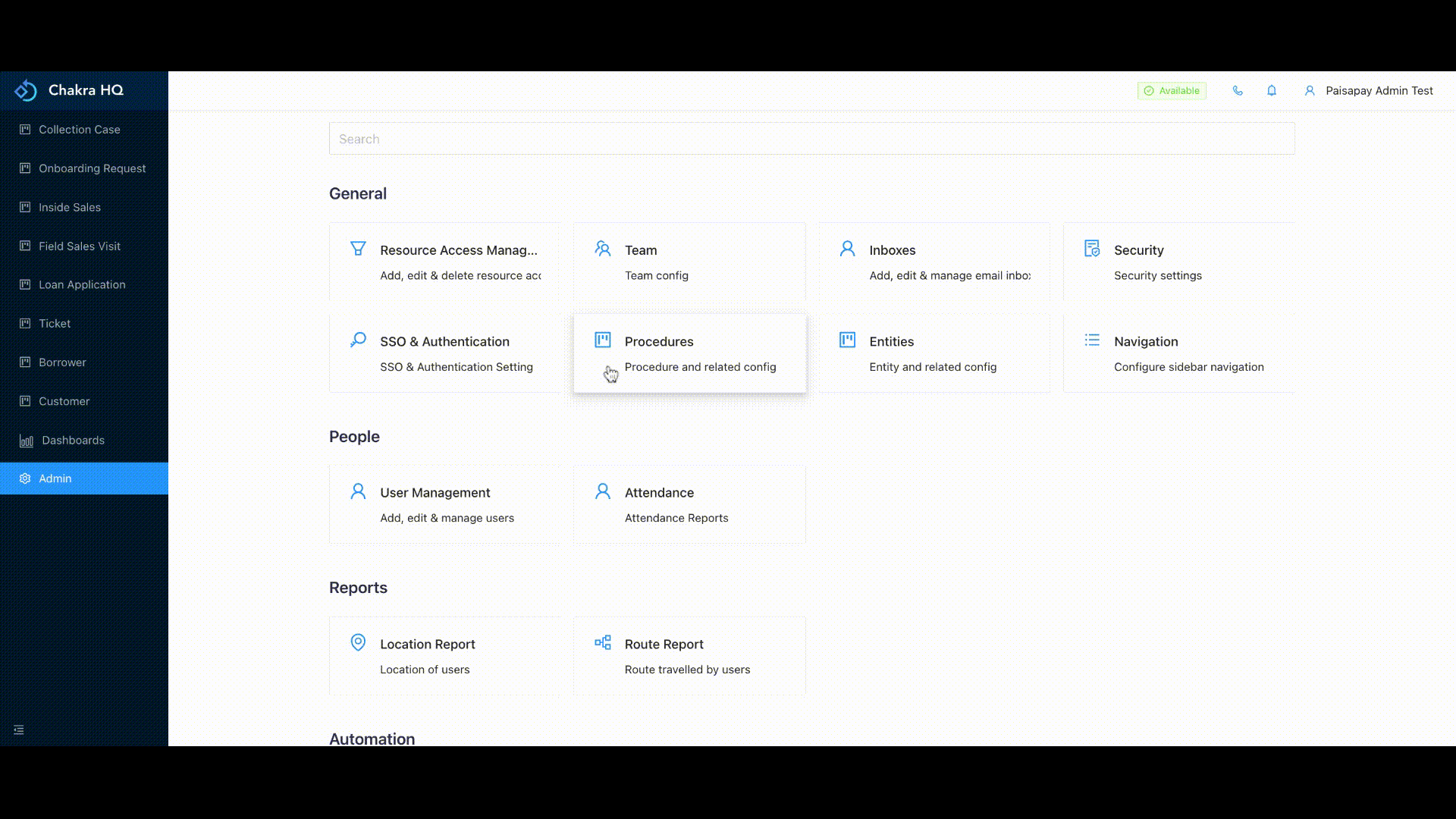1456x819 pixels.
Task: Open User Management to manage users
Action: tap(444, 504)
